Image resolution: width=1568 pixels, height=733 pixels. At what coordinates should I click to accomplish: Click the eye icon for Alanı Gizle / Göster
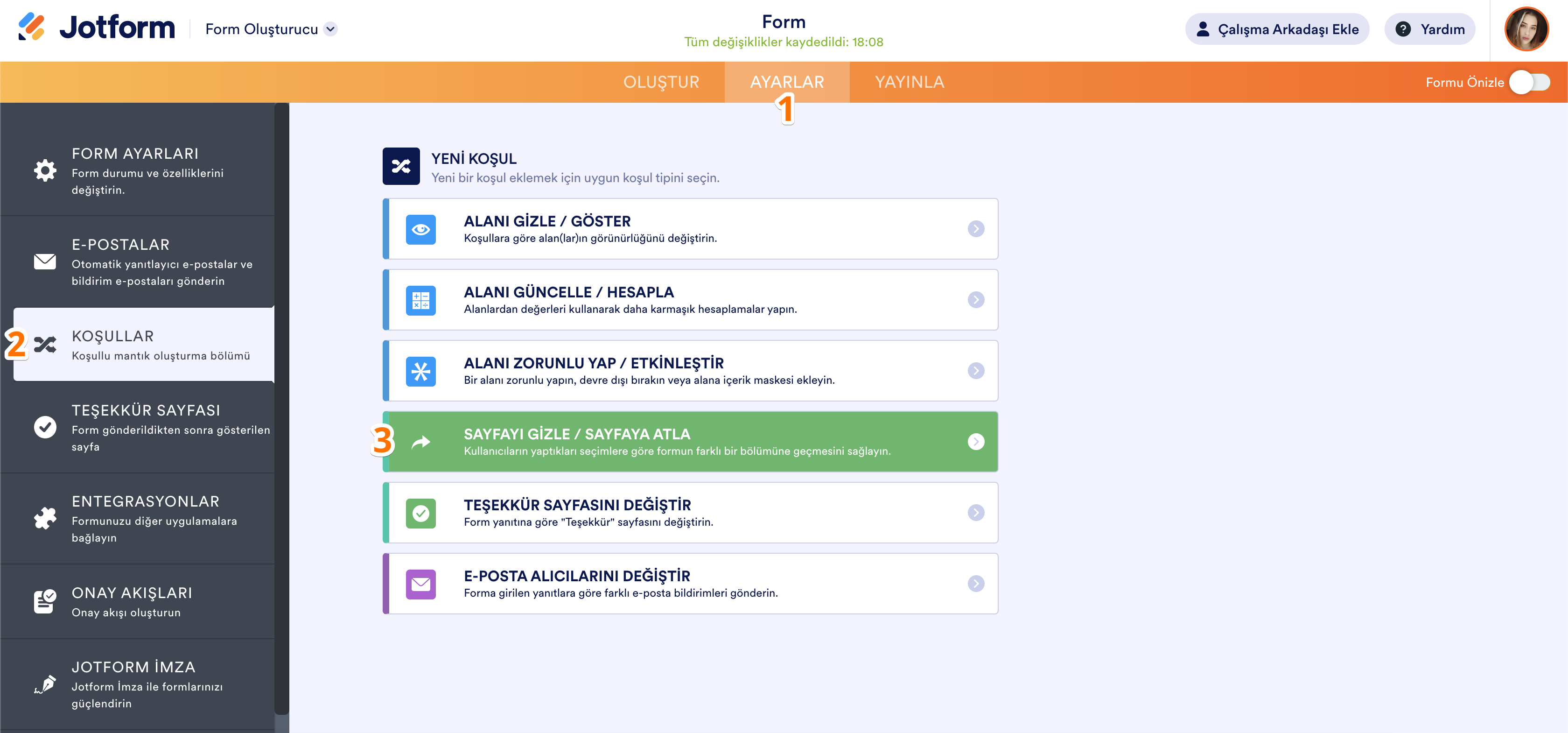click(x=420, y=230)
